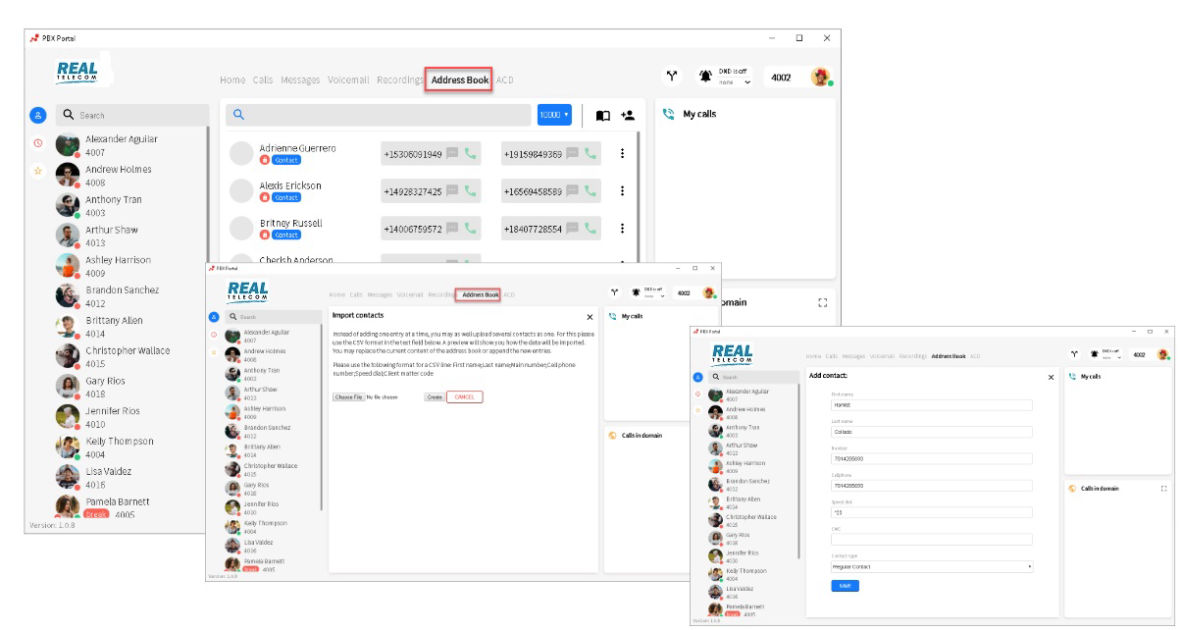The height and width of the screenshot is (630, 1181).
Task: Expand the Calls in domain panel fullscreen
Action: coord(823,302)
